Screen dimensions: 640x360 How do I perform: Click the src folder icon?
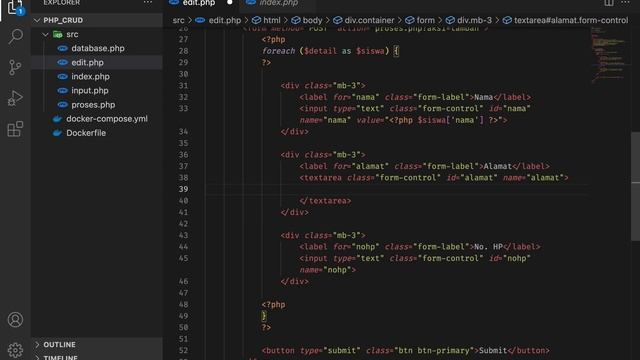click(x=58, y=34)
